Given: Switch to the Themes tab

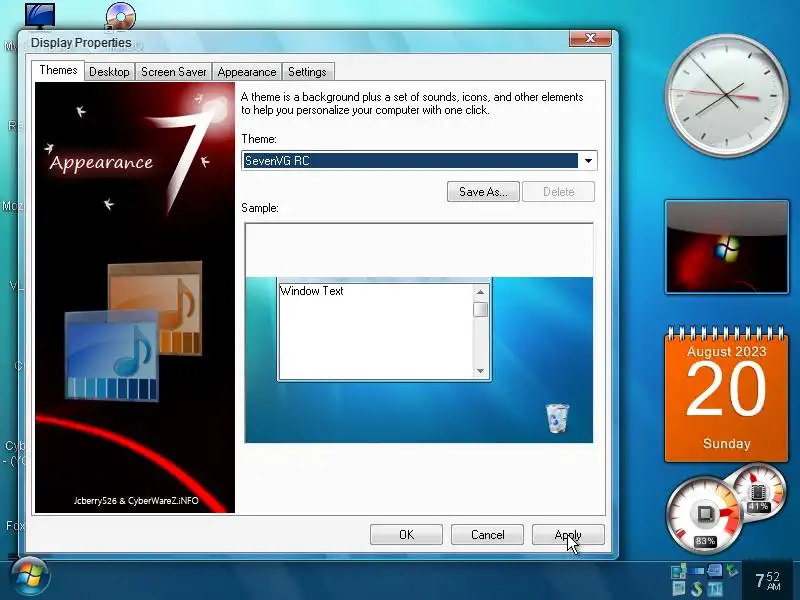Looking at the screenshot, I should coord(58,70).
